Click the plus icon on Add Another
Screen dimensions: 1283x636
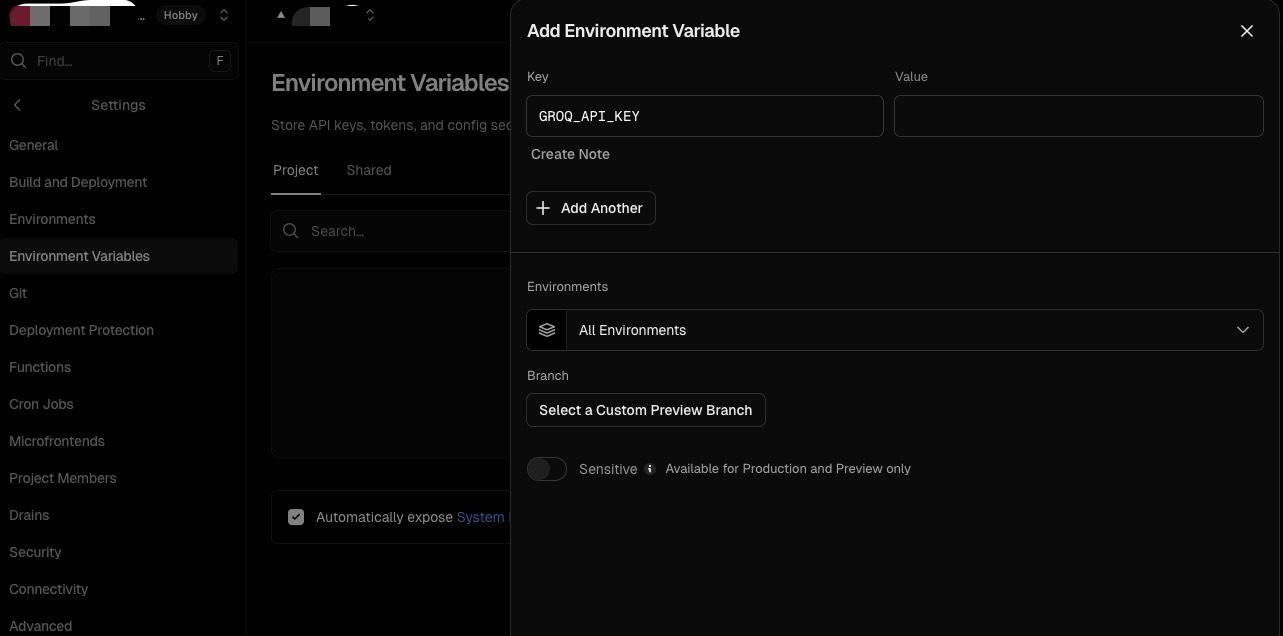coord(543,208)
